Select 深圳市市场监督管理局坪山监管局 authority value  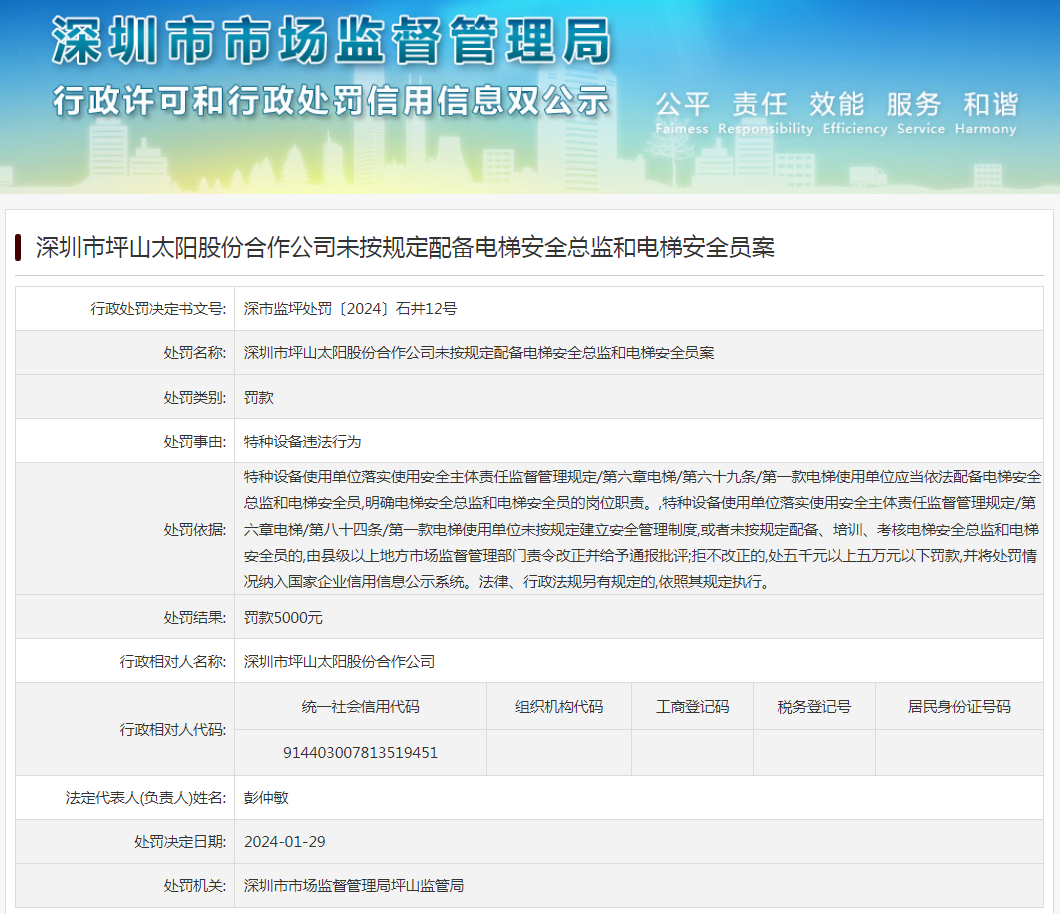[354, 886]
